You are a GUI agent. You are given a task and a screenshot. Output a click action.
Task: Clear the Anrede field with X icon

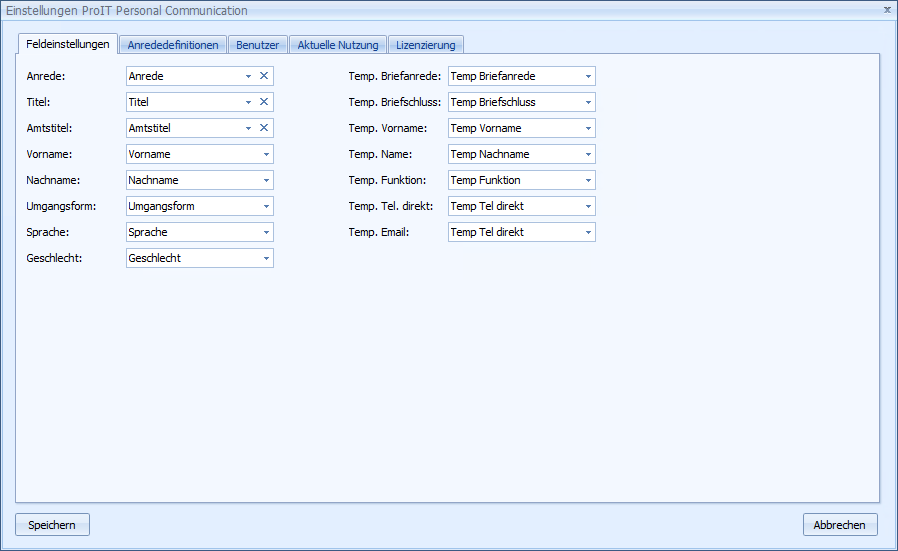pos(264,76)
